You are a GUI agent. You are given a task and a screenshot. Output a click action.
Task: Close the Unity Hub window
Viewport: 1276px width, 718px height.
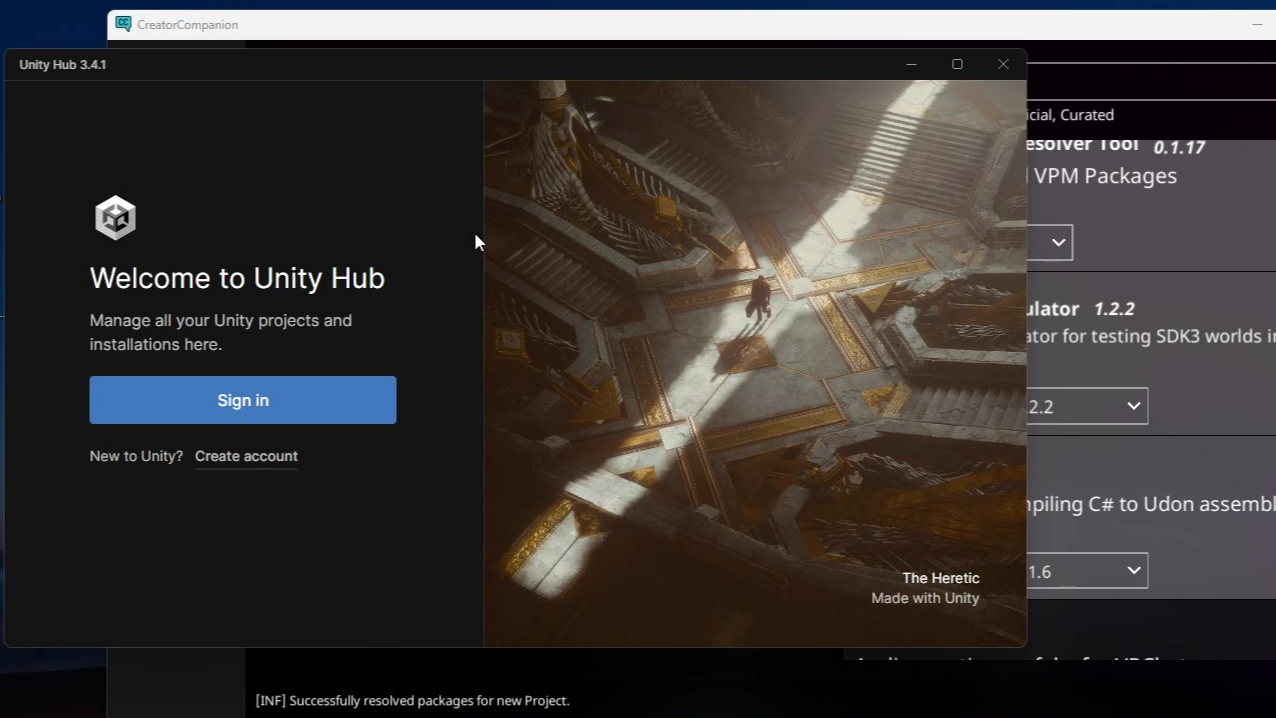point(1003,64)
